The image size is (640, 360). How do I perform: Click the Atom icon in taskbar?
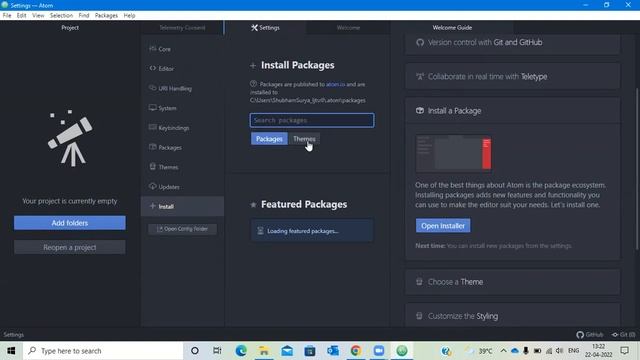tap(402, 351)
